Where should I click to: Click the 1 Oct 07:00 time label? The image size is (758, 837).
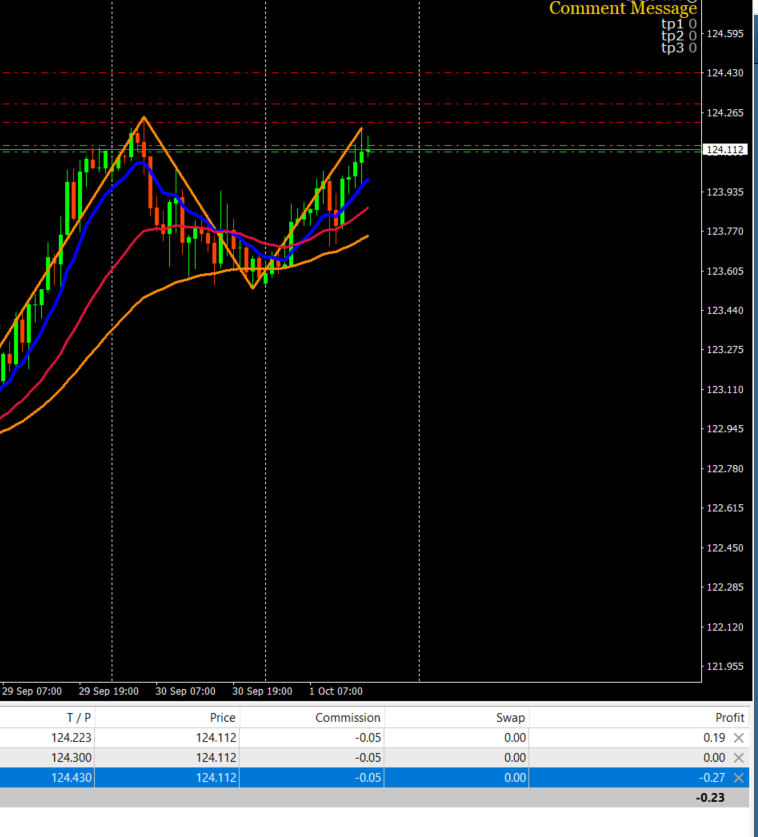(x=336, y=691)
